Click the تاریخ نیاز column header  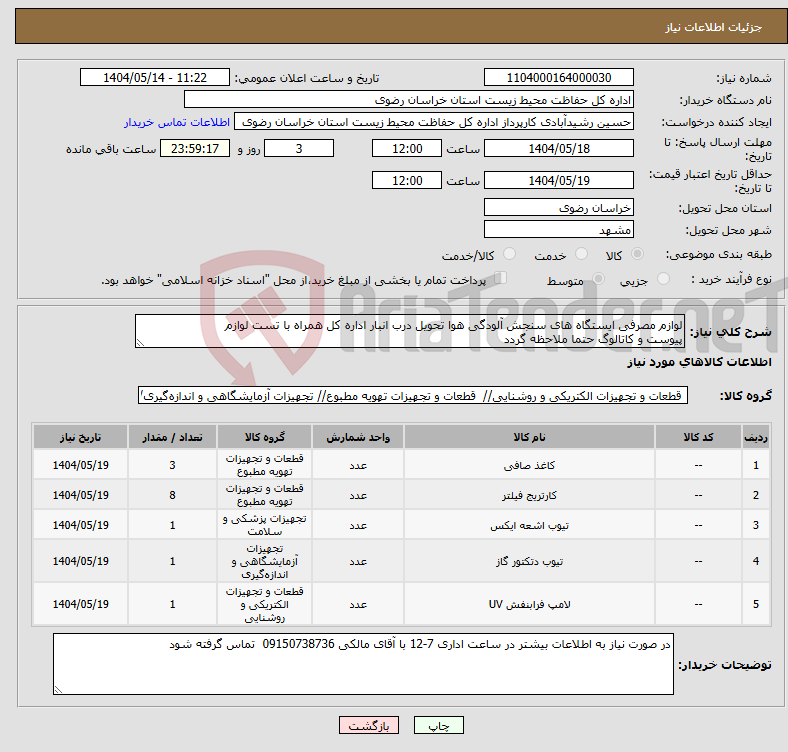pyautogui.click(x=80, y=437)
